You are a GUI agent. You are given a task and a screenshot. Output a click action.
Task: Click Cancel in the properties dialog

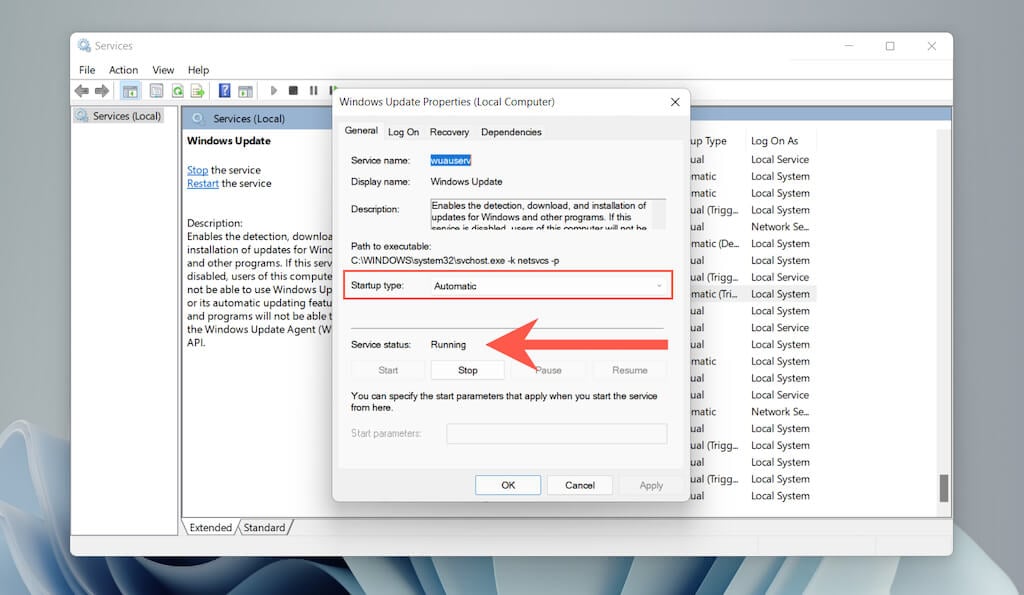pos(580,485)
